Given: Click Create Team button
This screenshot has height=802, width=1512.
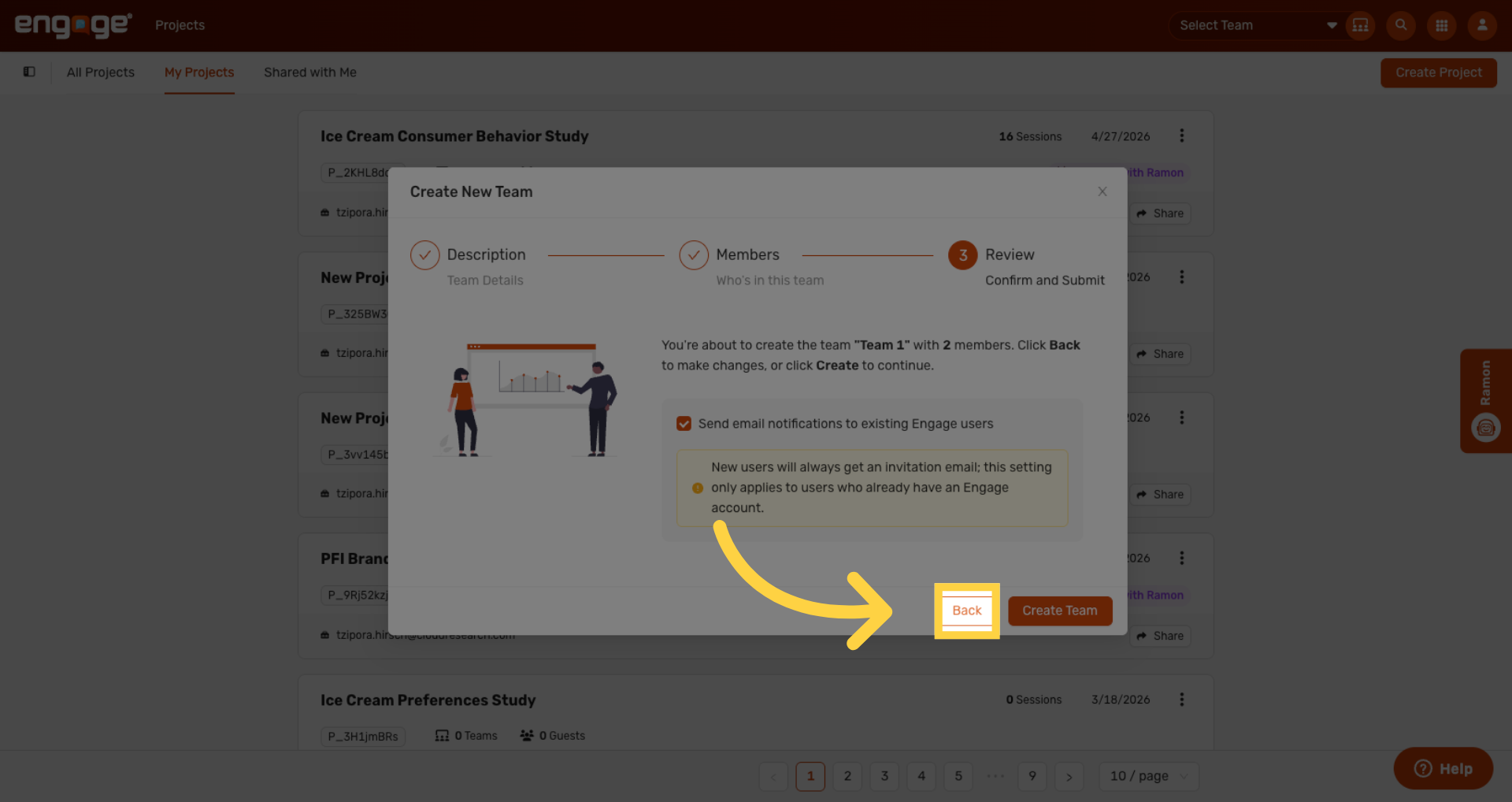Looking at the screenshot, I should (x=1060, y=611).
